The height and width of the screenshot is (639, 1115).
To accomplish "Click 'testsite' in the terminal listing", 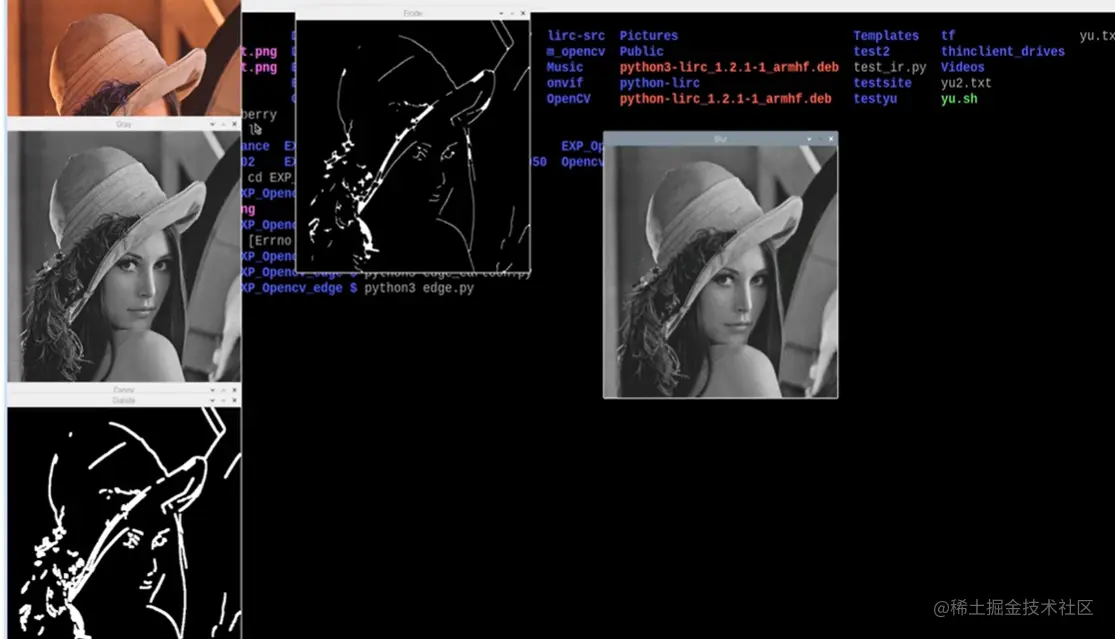I will coord(882,82).
